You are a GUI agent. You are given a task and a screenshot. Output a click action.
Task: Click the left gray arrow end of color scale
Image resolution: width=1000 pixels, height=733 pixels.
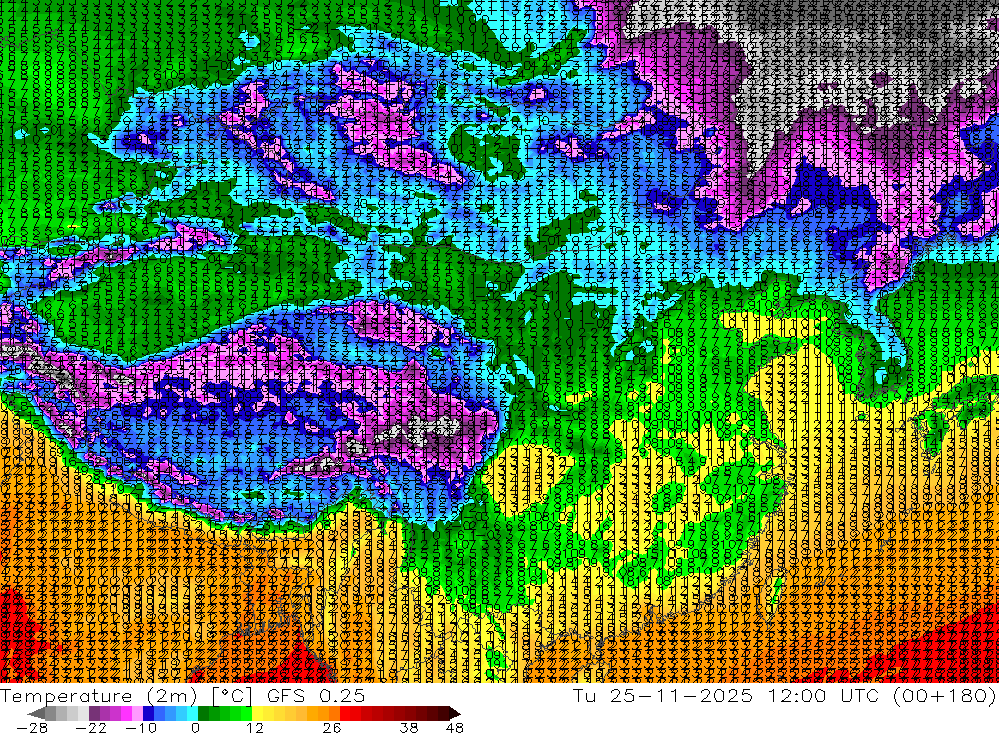36,713
